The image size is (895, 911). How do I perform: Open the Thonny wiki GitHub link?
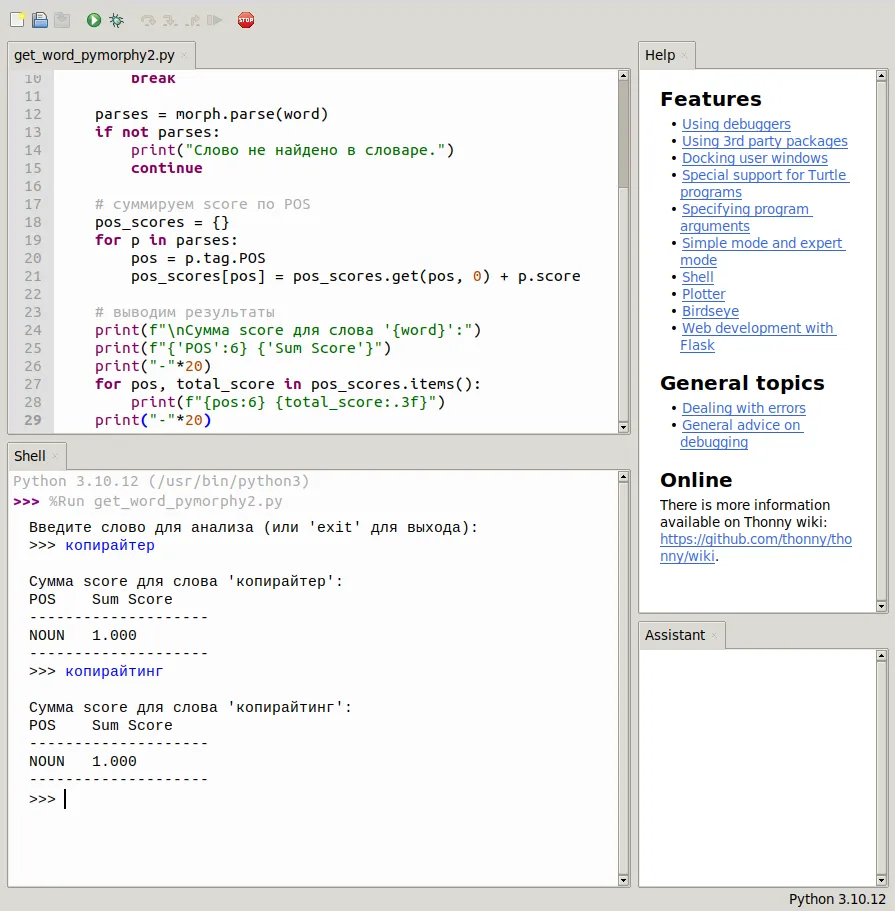pos(756,547)
